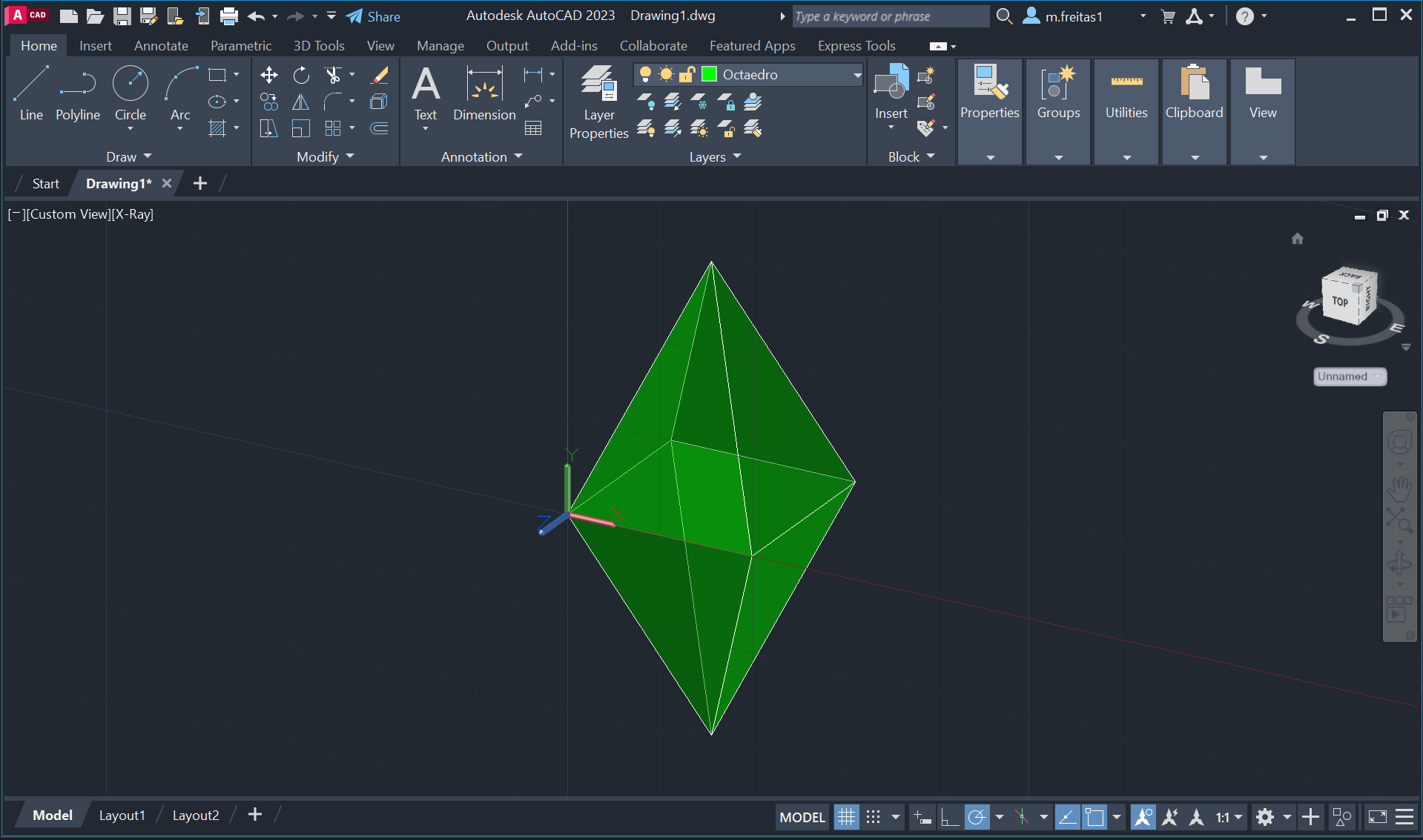Viewport: 1423px width, 840px height.
Task: Toggle polar tracking in status bar
Action: point(977,817)
